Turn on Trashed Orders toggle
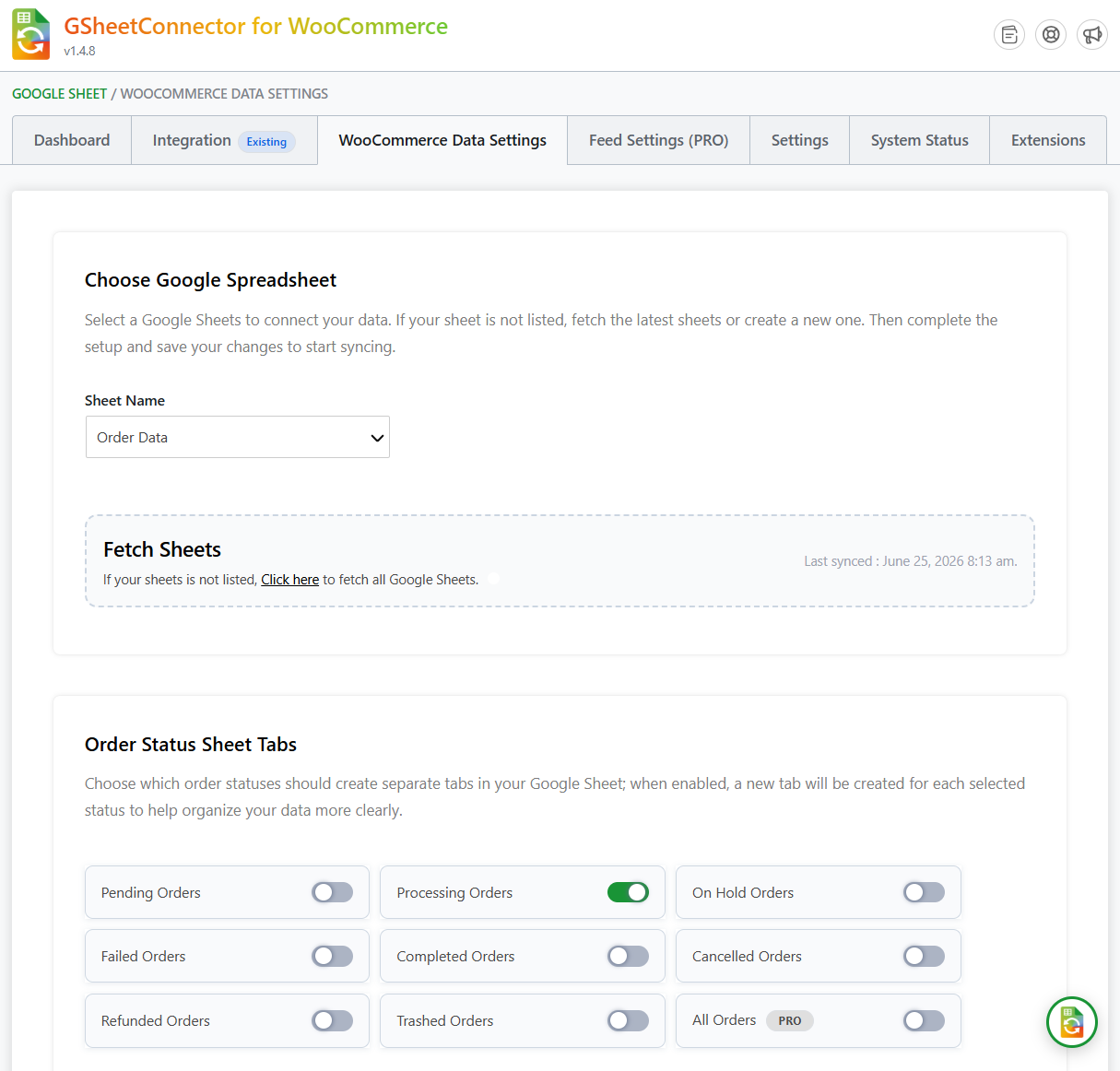Image resolution: width=1120 pixels, height=1071 pixels. (628, 1020)
